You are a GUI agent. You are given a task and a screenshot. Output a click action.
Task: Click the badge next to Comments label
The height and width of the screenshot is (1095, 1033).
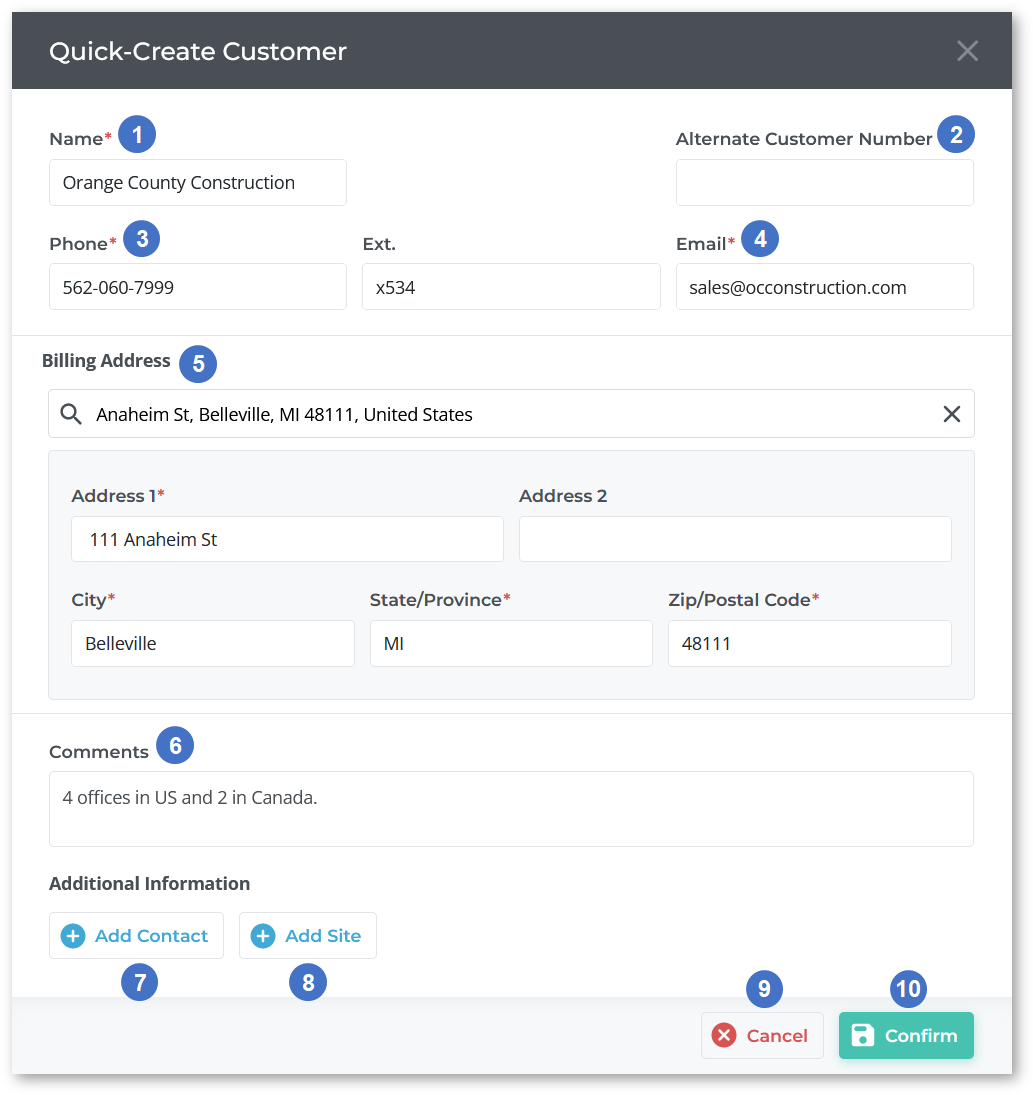[175, 745]
